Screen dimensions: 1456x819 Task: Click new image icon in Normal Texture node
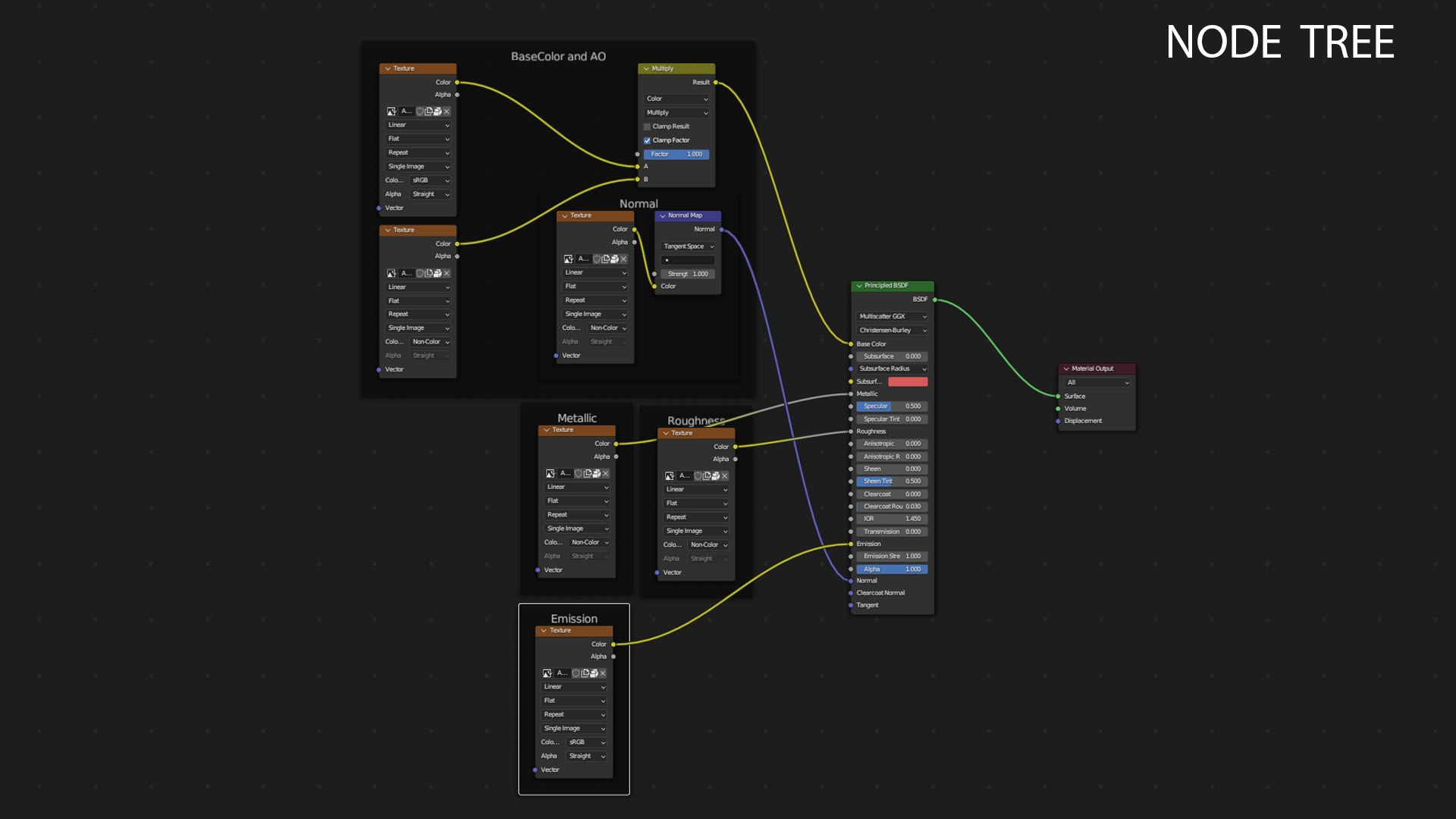pyautogui.click(x=605, y=259)
